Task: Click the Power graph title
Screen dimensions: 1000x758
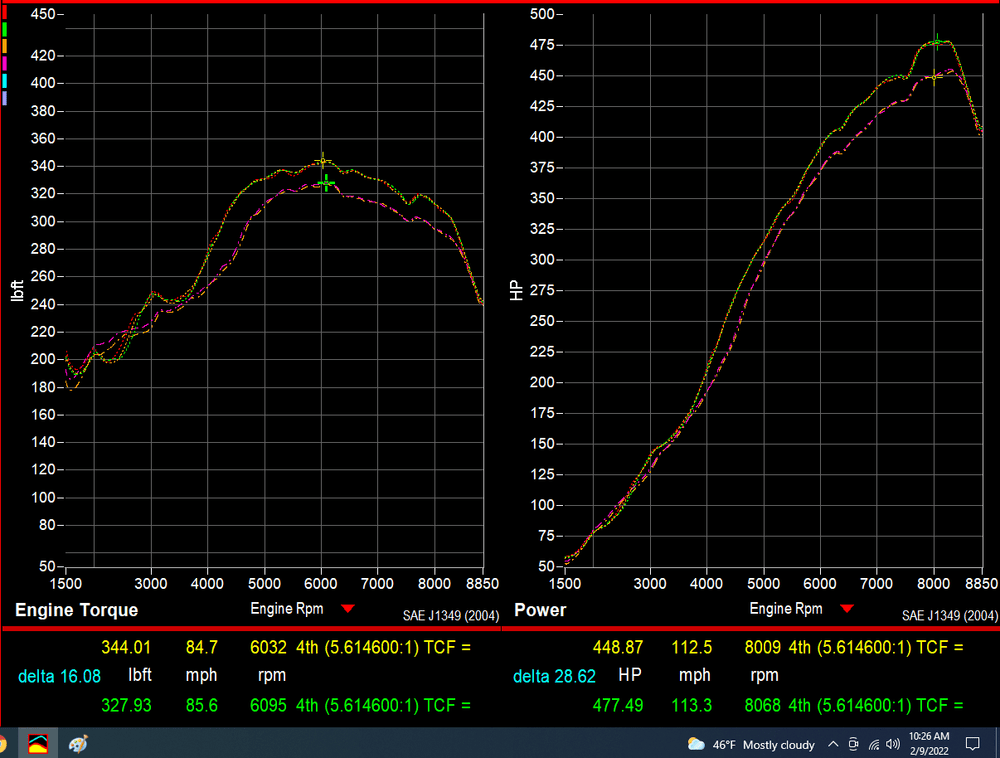Action: 540,610
